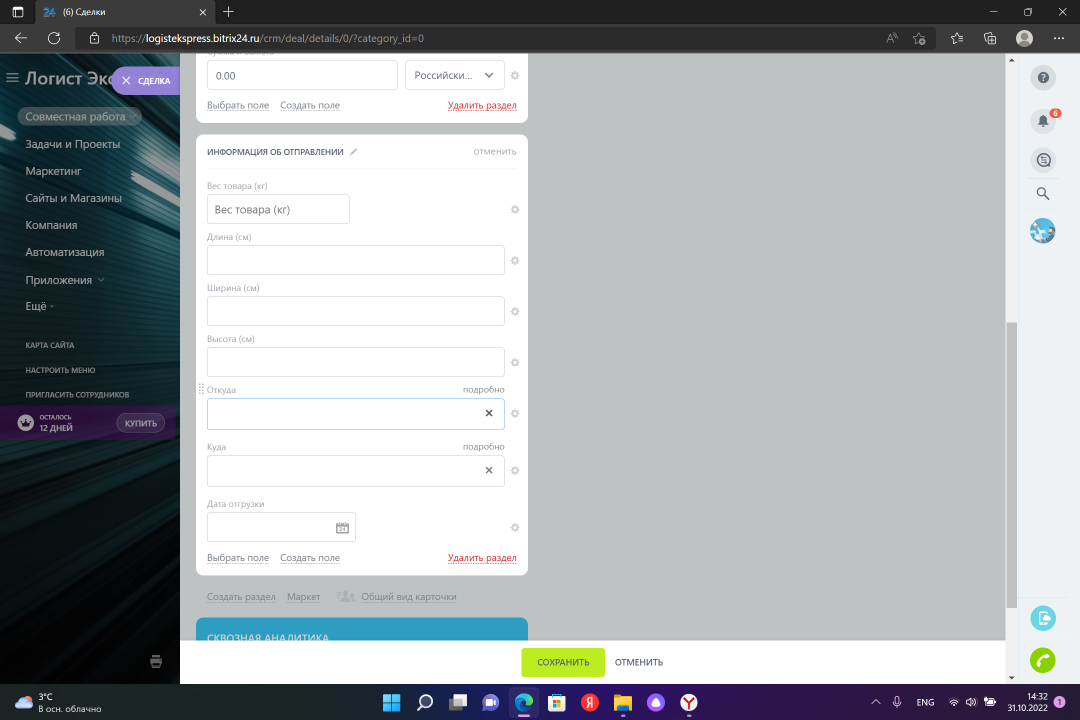The width and height of the screenshot is (1080, 720).
Task: Open calendar picker in Дата отгрузки field
Action: [342, 528]
